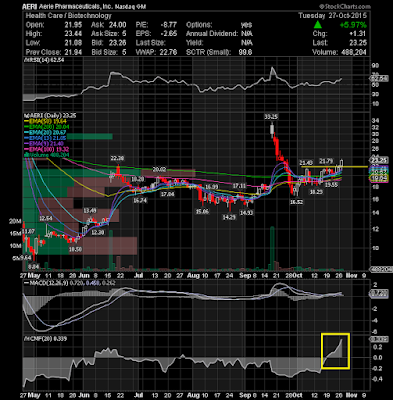Click the date Tuesday 27-Oct-2015

[x=332, y=16]
